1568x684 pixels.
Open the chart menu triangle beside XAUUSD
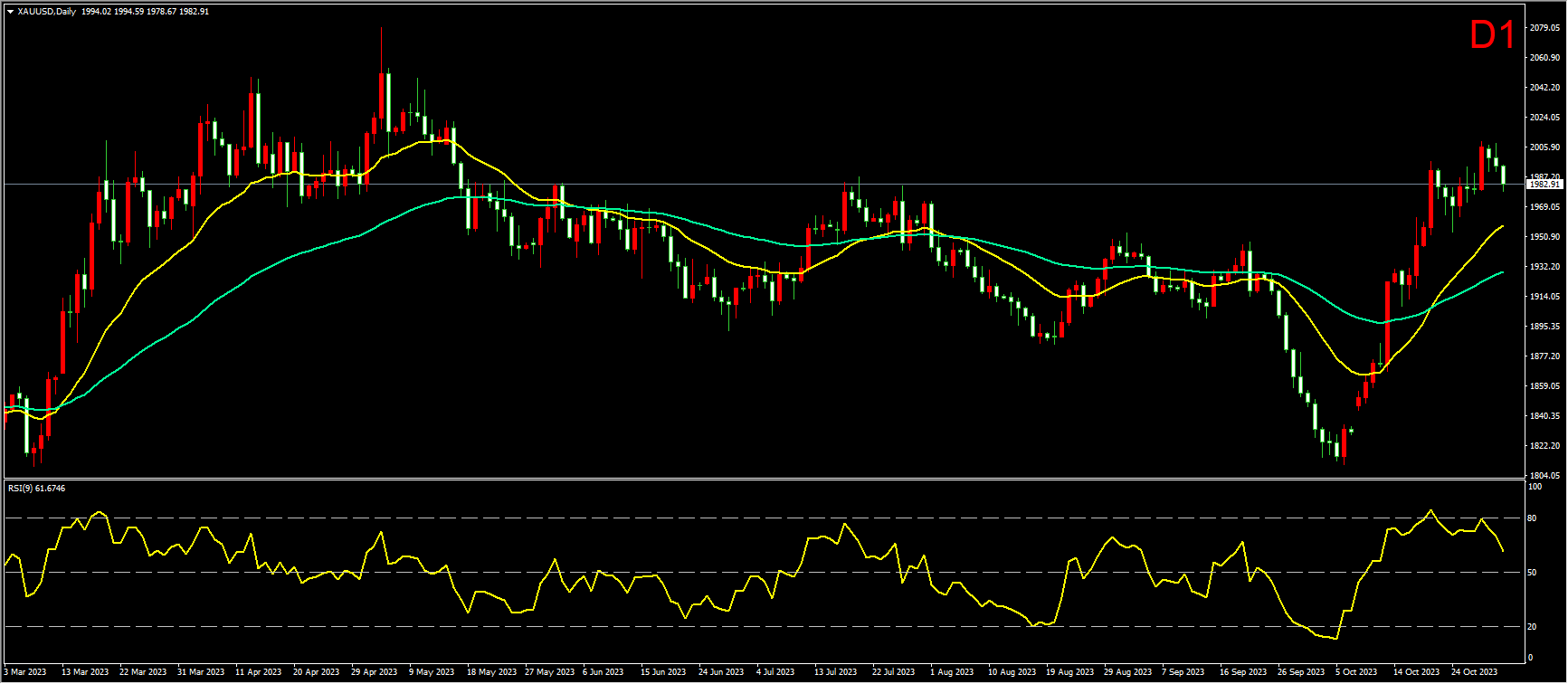click(x=10, y=12)
